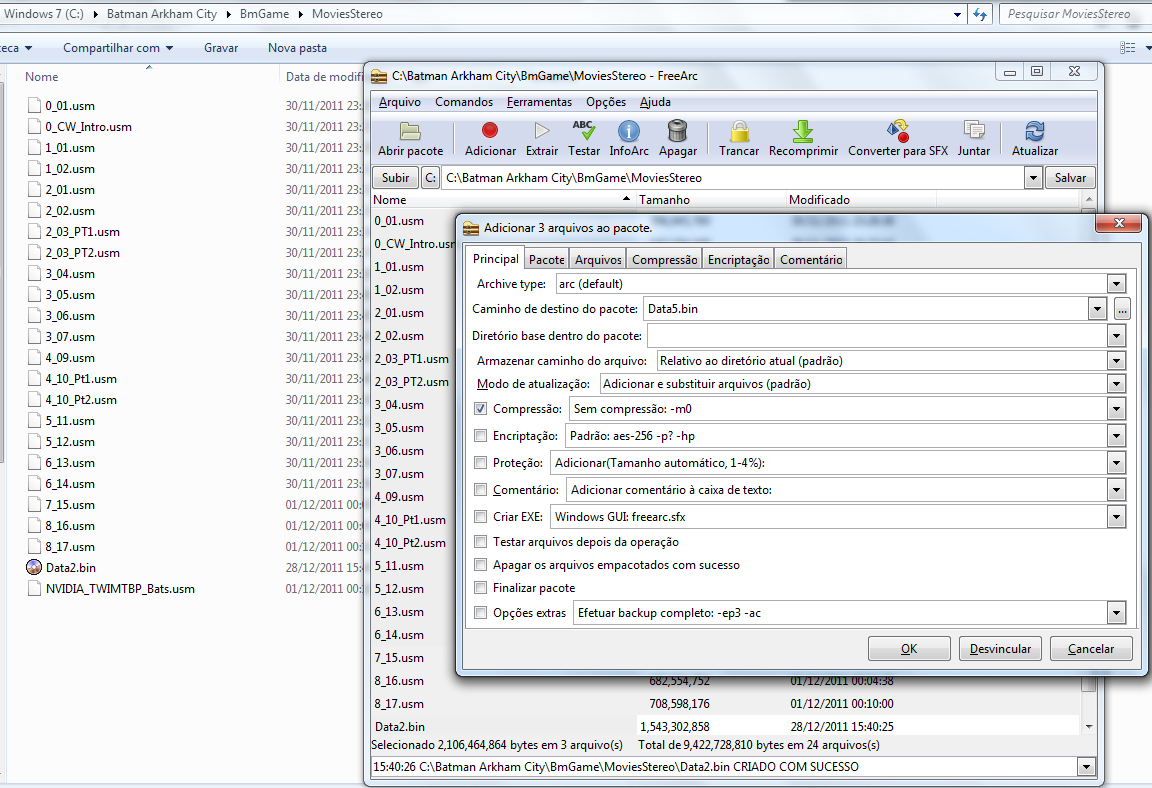This screenshot has height=788, width=1152.
Task: Expand the FreeArc status log dropdown
Action: pyautogui.click(x=1086, y=767)
